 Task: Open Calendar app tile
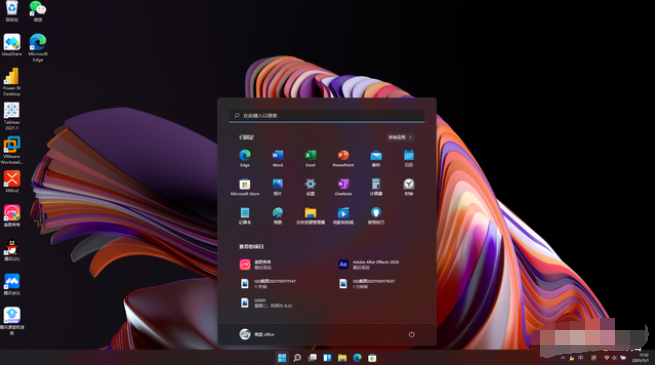pyautogui.click(x=409, y=159)
